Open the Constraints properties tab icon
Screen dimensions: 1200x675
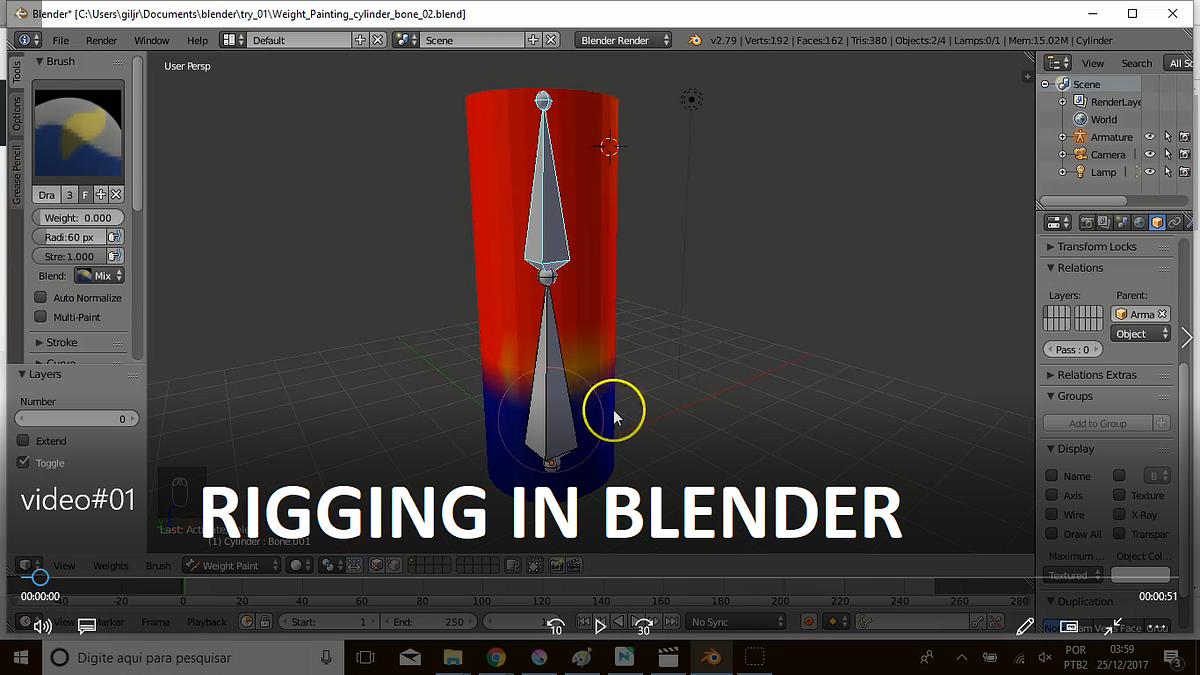click(x=1175, y=222)
